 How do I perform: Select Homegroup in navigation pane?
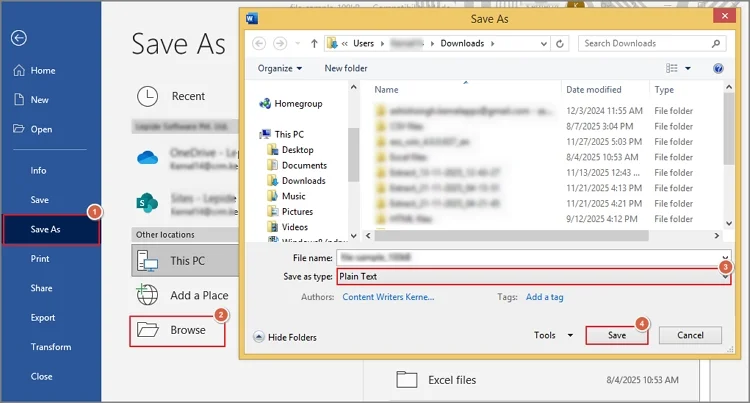pos(291,104)
